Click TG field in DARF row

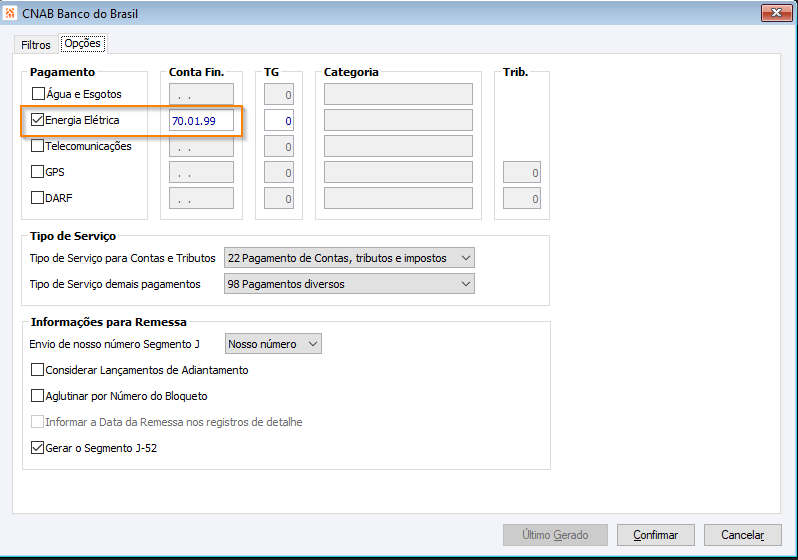click(x=279, y=199)
